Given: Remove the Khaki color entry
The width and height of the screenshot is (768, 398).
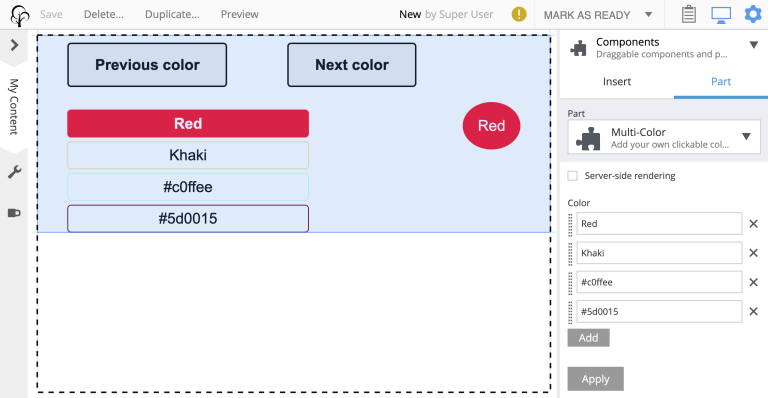Looking at the screenshot, I should tap(753, 253).
